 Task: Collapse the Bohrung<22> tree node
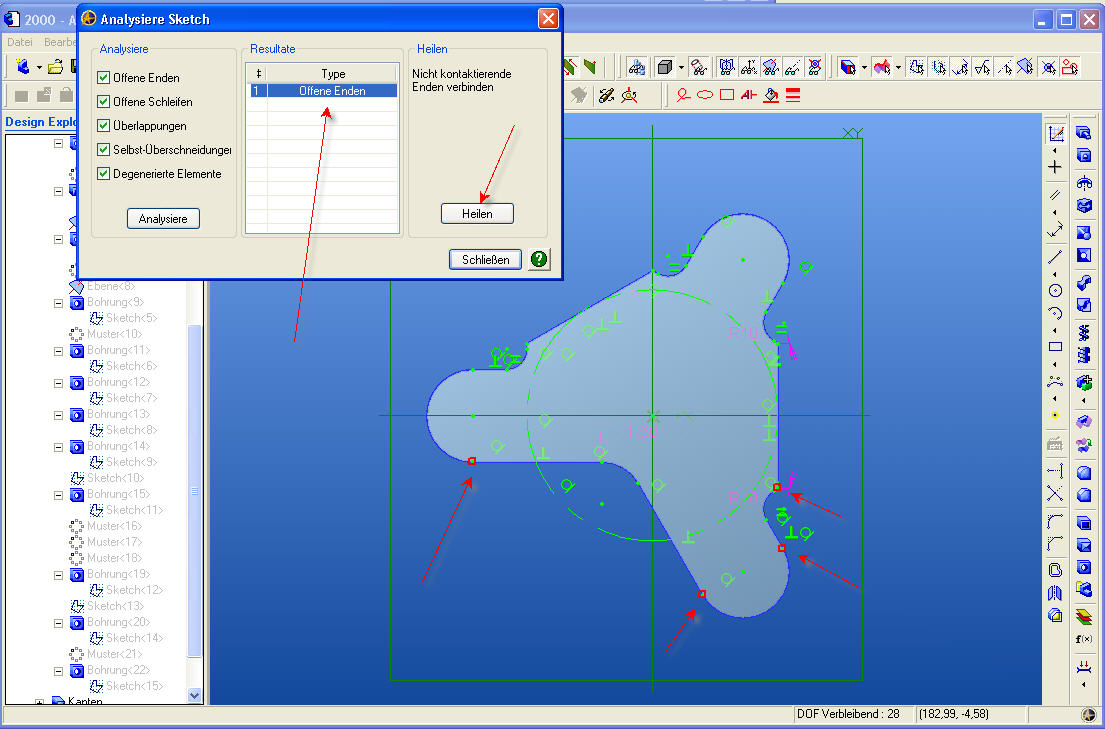click(58, 671)
